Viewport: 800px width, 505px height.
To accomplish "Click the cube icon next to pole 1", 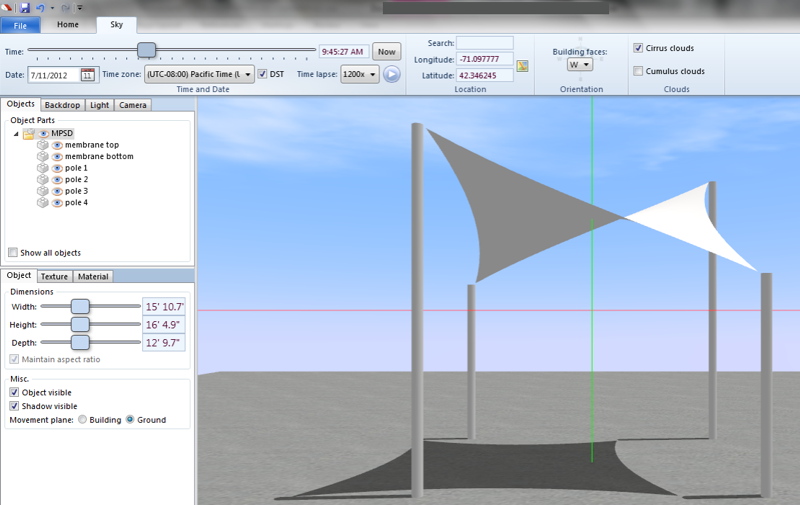I will click(x=43, y=168).
